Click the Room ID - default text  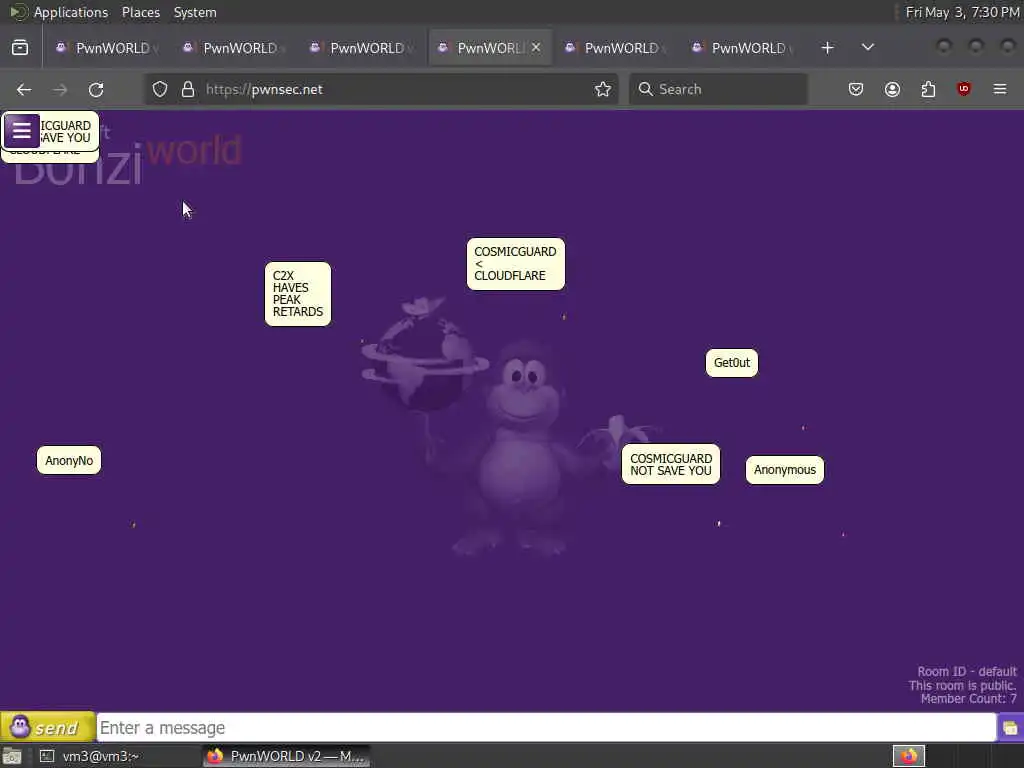tap(967, 671)
